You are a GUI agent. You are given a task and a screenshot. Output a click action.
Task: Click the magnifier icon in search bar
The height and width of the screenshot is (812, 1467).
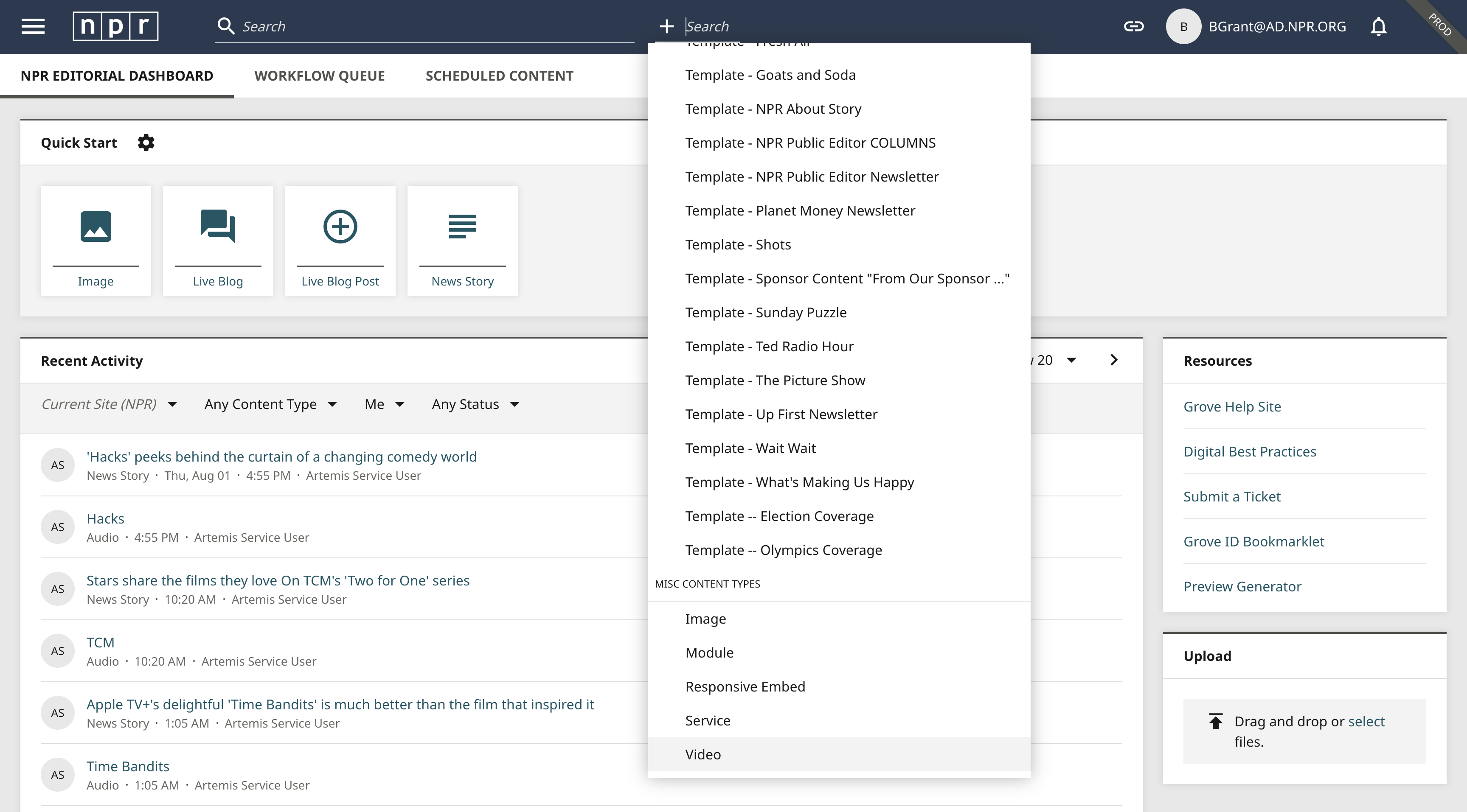(x=226, y=26)
